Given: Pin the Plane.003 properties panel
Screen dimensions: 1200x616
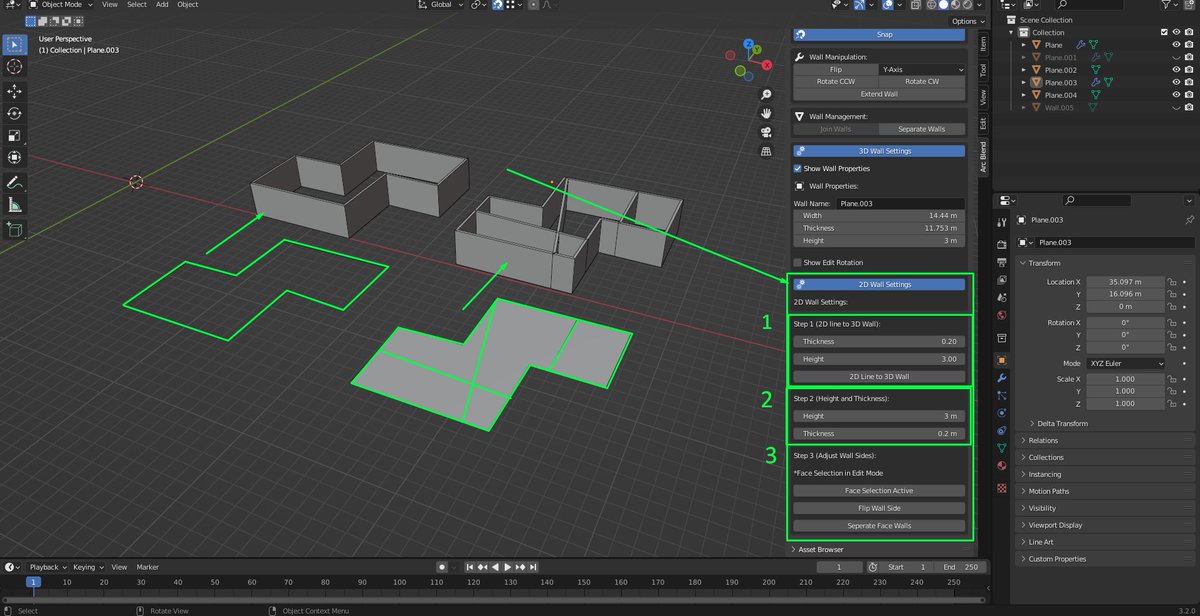Looking at the screenshot, I should click(x=1189, y=220).
